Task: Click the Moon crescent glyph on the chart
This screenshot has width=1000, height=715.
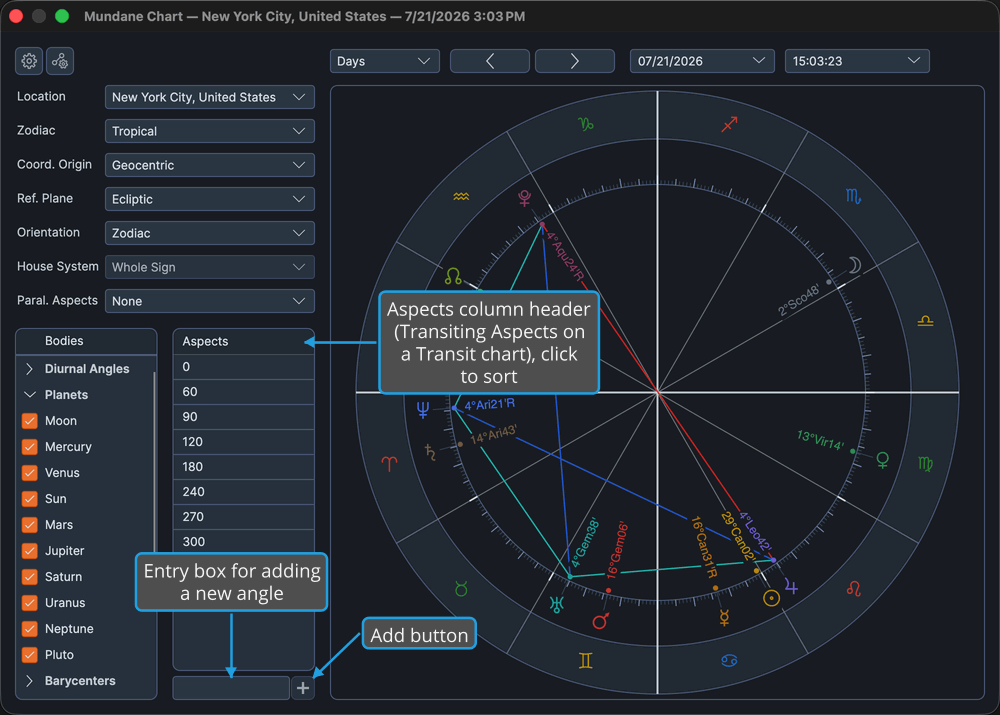Action: pyautogui.click(x=854, y=265)
